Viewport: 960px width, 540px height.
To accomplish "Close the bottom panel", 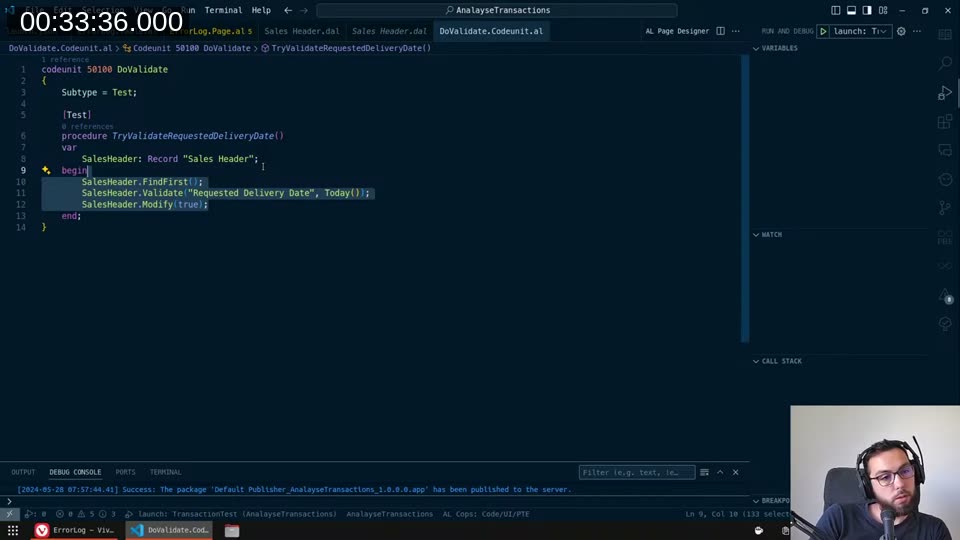I will (736, 472).
